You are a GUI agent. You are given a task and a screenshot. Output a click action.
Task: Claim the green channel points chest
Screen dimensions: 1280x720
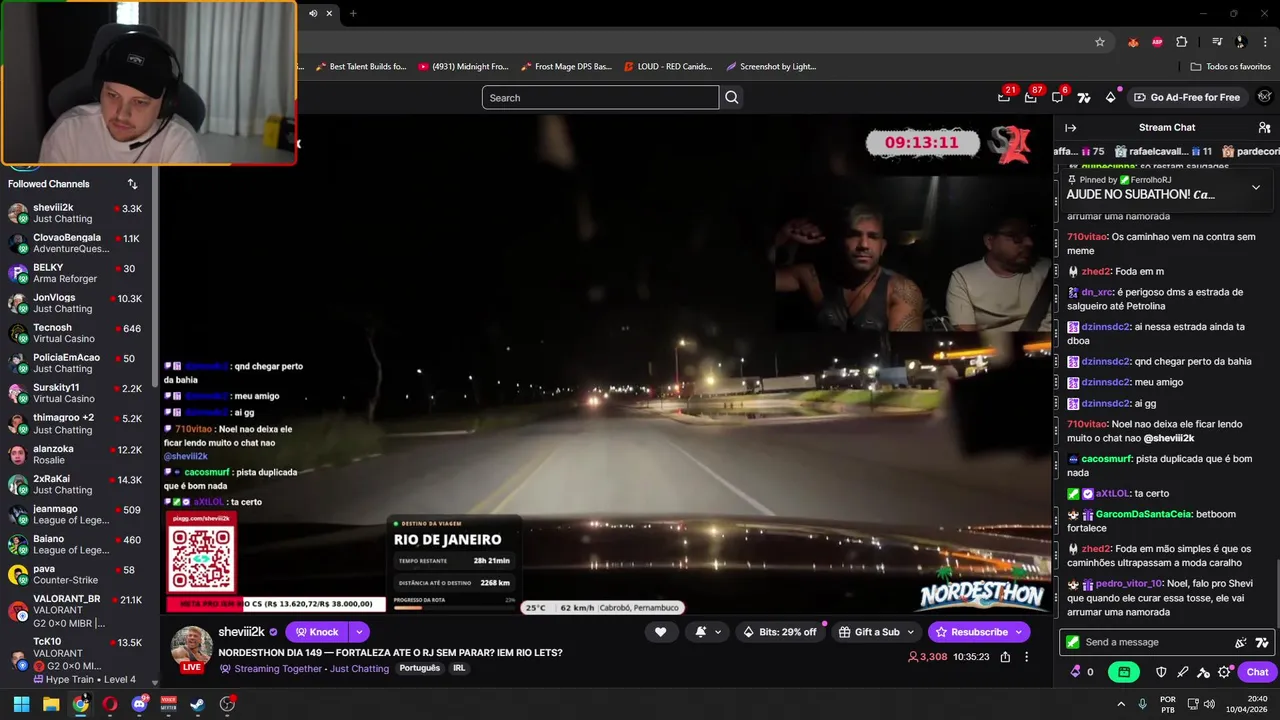tap(1124, 672)
